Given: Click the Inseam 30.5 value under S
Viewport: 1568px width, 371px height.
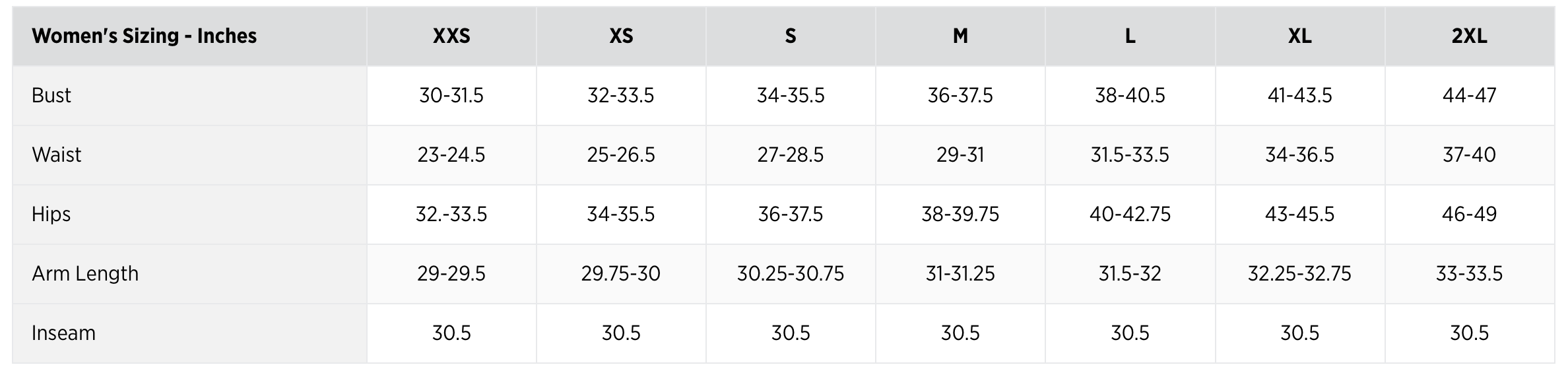Looking at the screenshot, I should click(791, 333).
